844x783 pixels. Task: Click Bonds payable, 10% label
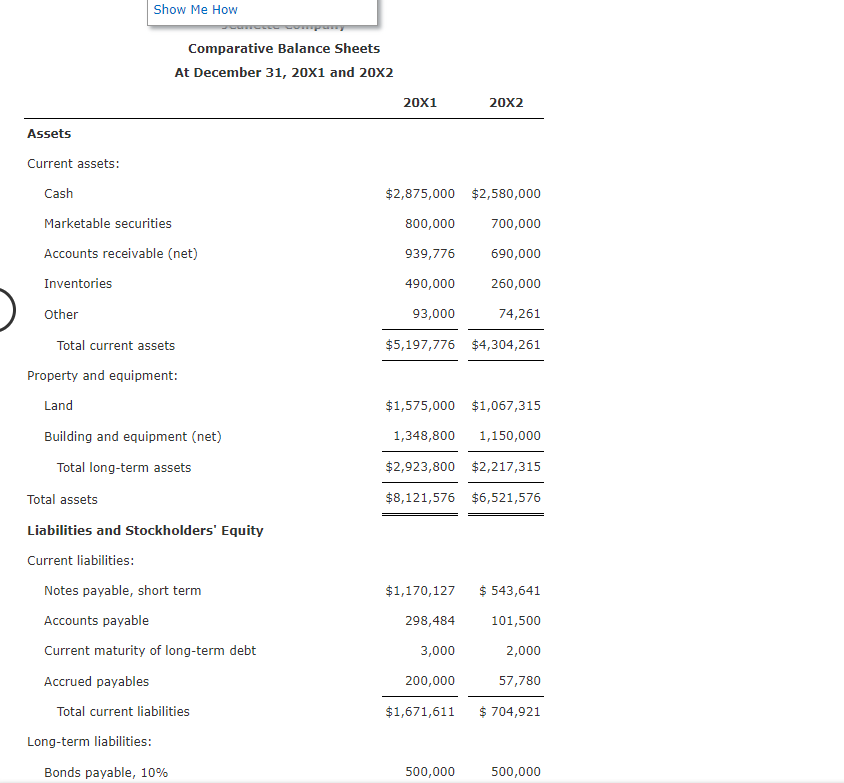(106, 773)
